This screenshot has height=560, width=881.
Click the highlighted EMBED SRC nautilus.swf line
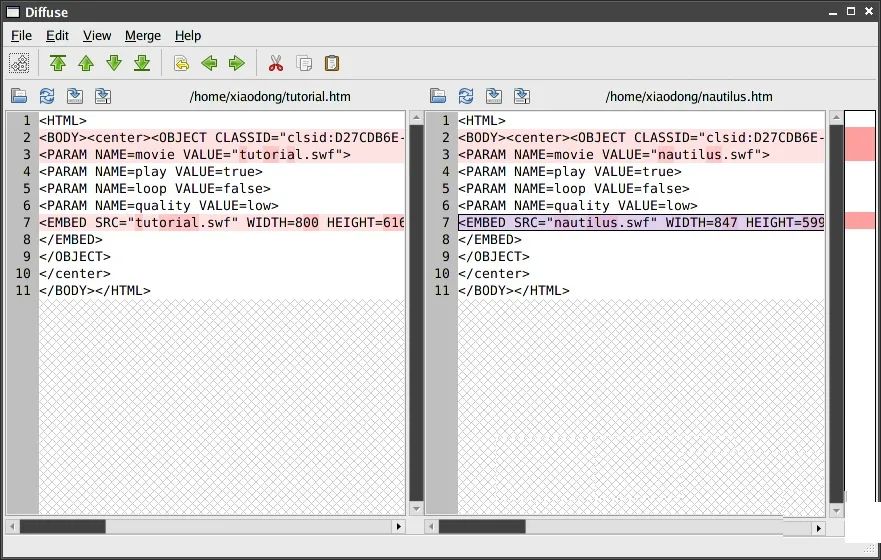[641, 222]
